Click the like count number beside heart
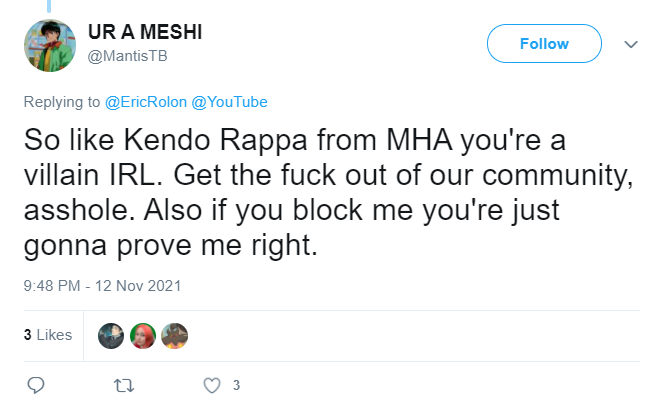660x408 pixels. tap(237, 385)
